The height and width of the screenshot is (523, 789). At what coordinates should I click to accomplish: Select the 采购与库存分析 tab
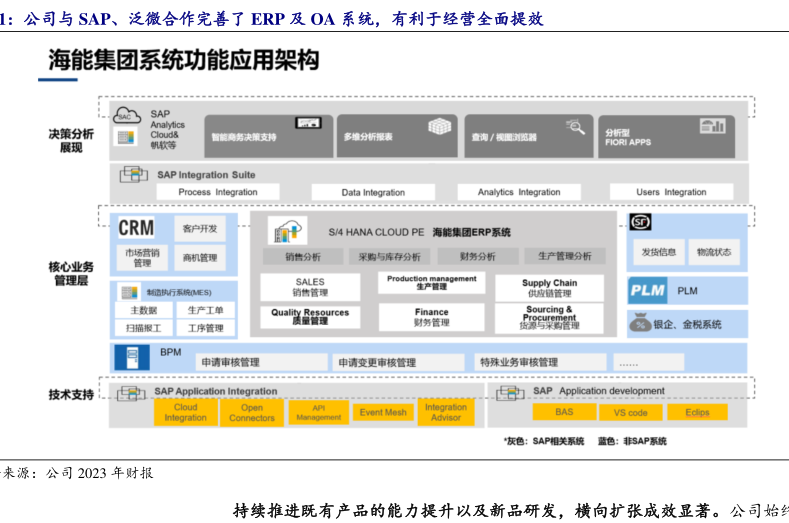click(389, 257)
